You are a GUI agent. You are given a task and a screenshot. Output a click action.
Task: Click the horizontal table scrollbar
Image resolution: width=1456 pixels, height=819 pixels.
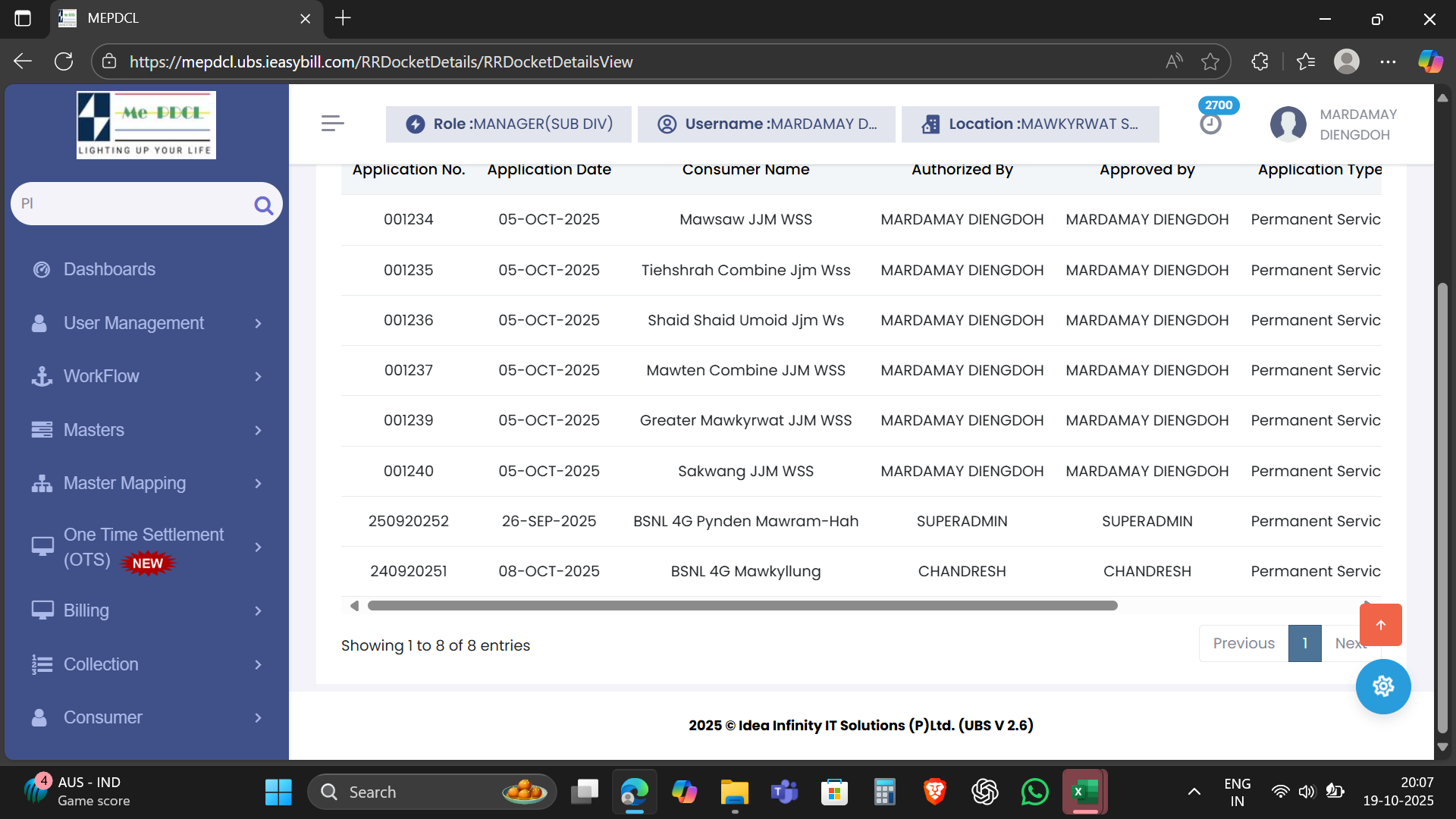(x=742, y=606)
